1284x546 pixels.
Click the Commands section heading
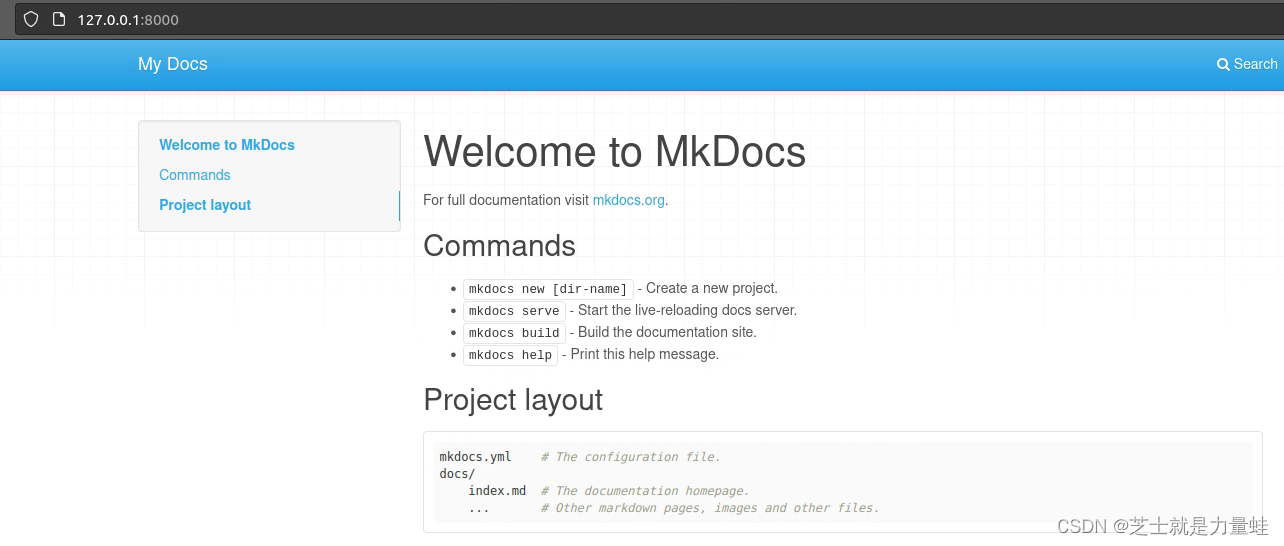pos(500,246)
